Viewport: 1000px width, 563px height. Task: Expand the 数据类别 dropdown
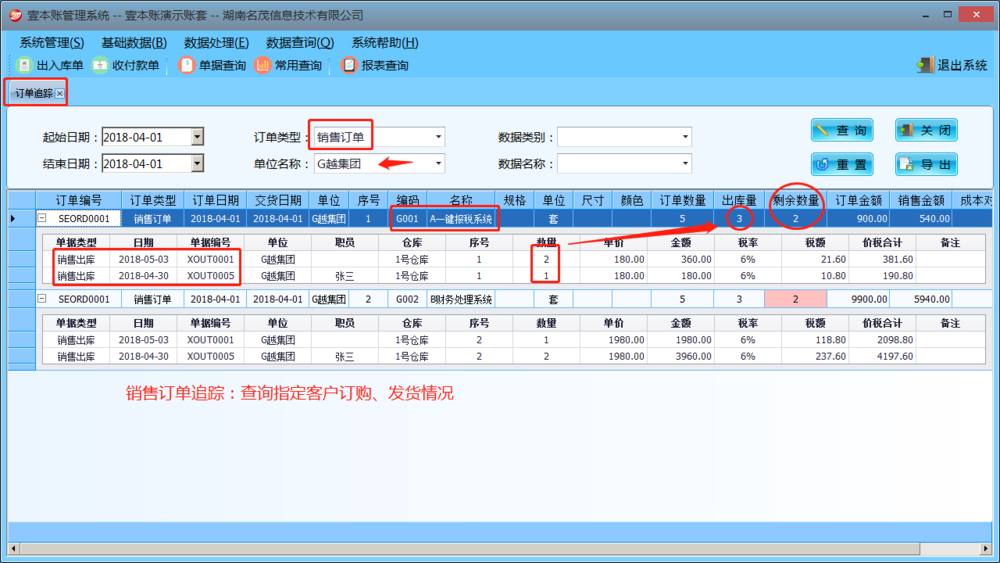click(686, 136)
